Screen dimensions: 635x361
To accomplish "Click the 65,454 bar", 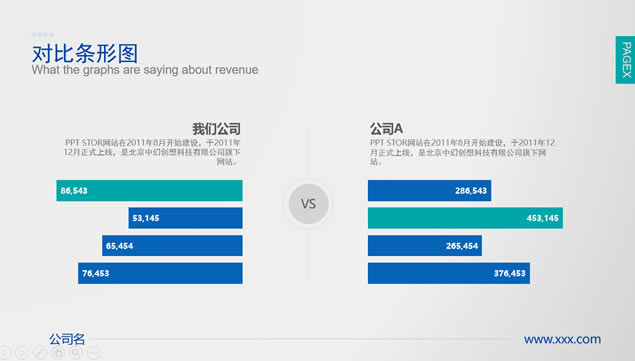I will 172,246.
